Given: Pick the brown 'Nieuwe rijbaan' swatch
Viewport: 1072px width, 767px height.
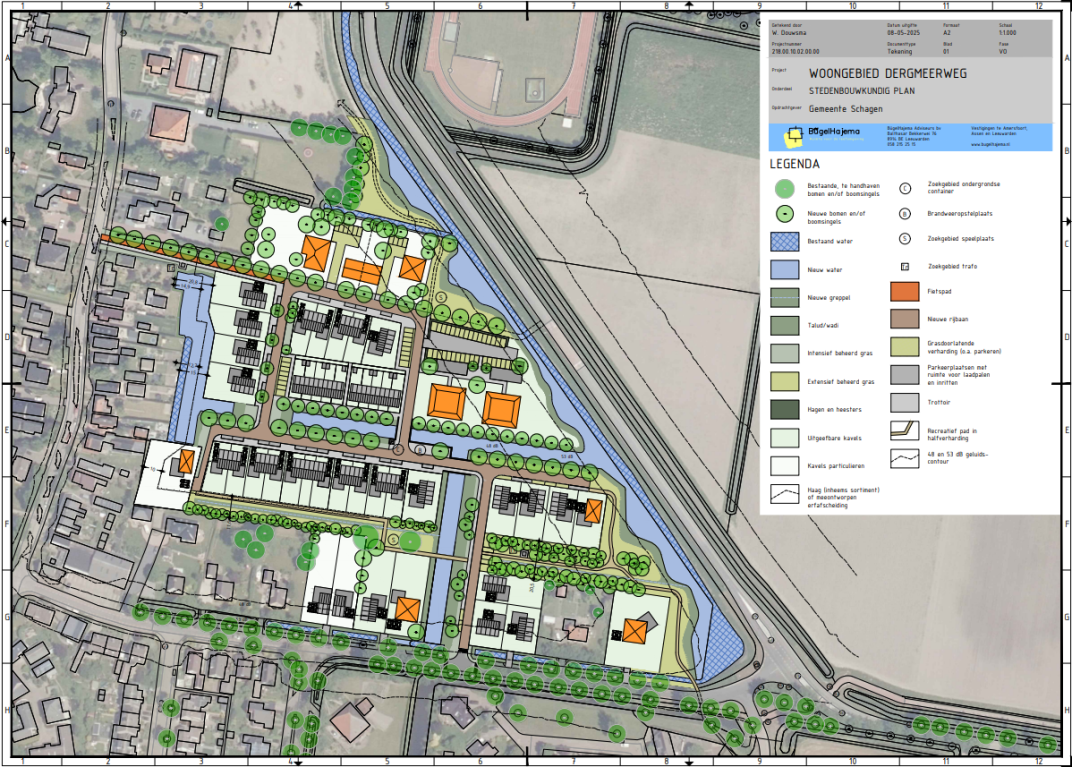Looking at the screenshot, I should [904, 320].
